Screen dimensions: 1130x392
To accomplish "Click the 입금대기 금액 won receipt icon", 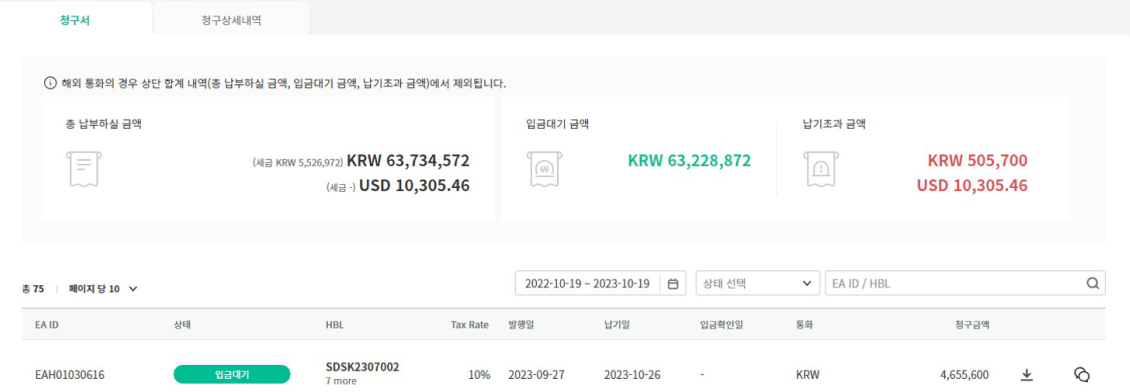I will 544,169.
